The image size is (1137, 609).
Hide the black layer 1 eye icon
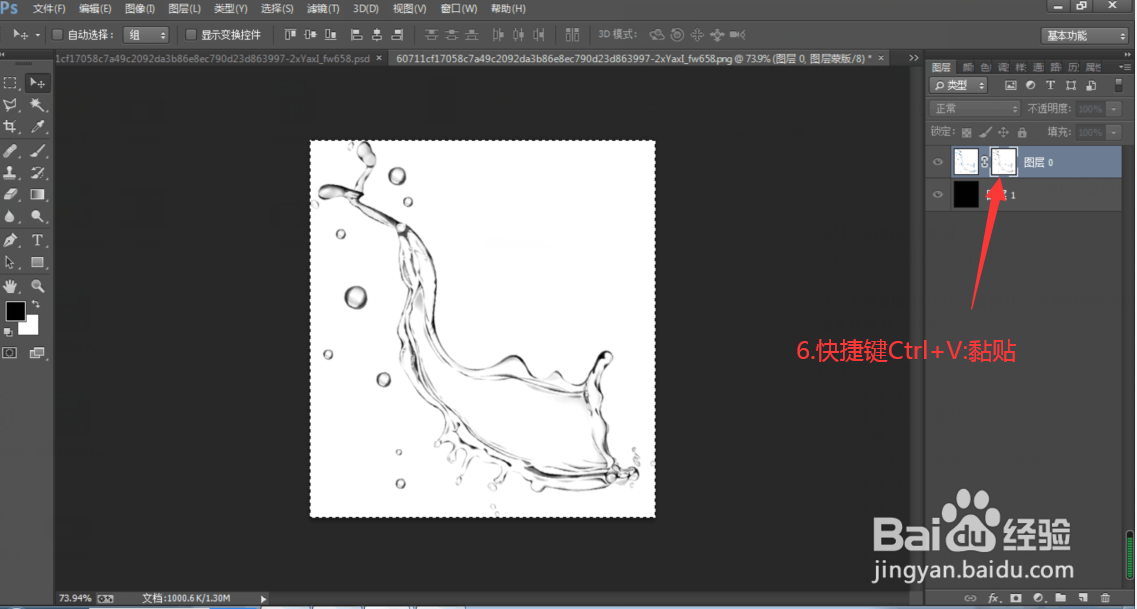pyautogui.click(x=938, y=194)
